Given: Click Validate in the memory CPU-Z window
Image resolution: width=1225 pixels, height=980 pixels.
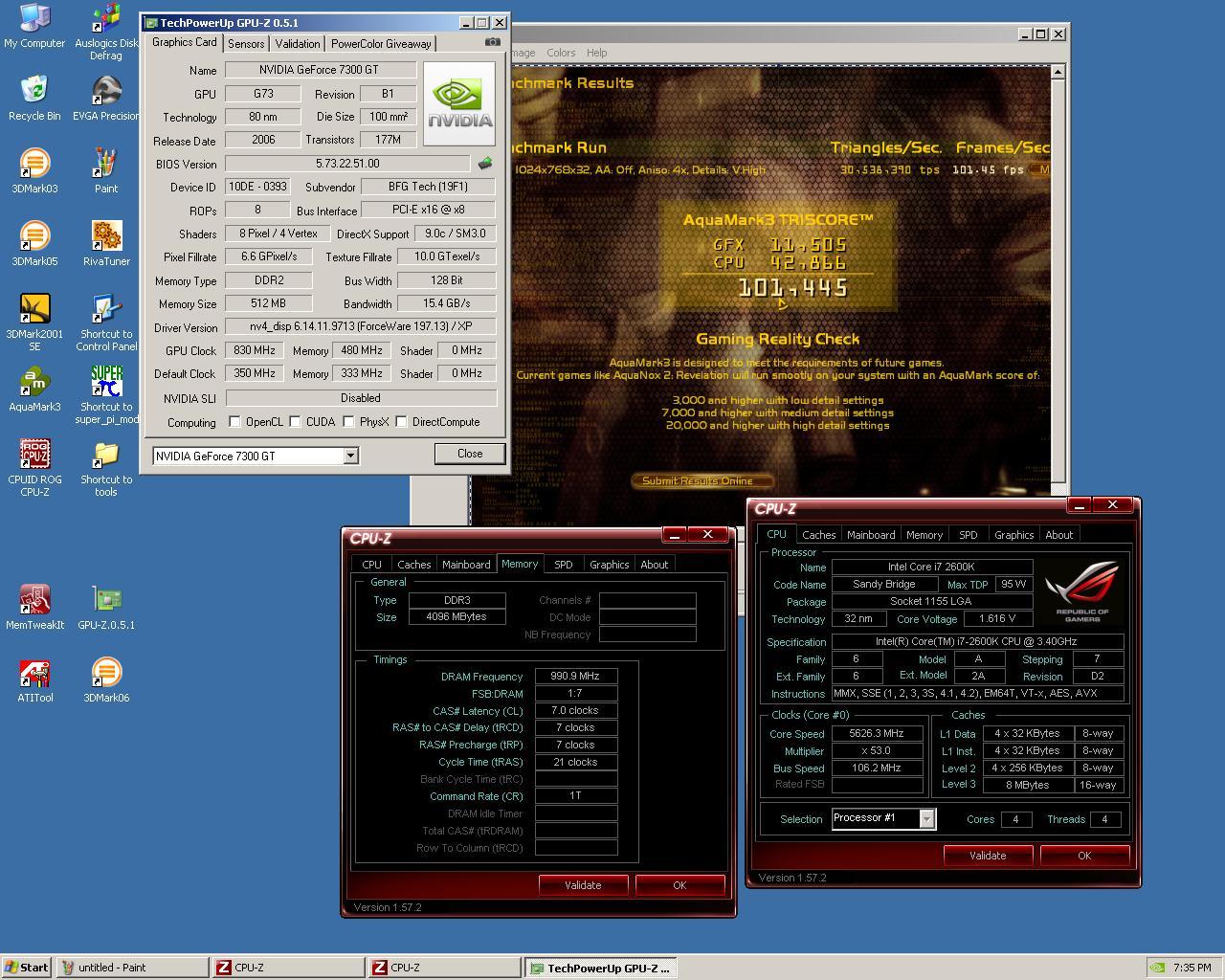Looking at the screenshot, I should coord(583,885).
